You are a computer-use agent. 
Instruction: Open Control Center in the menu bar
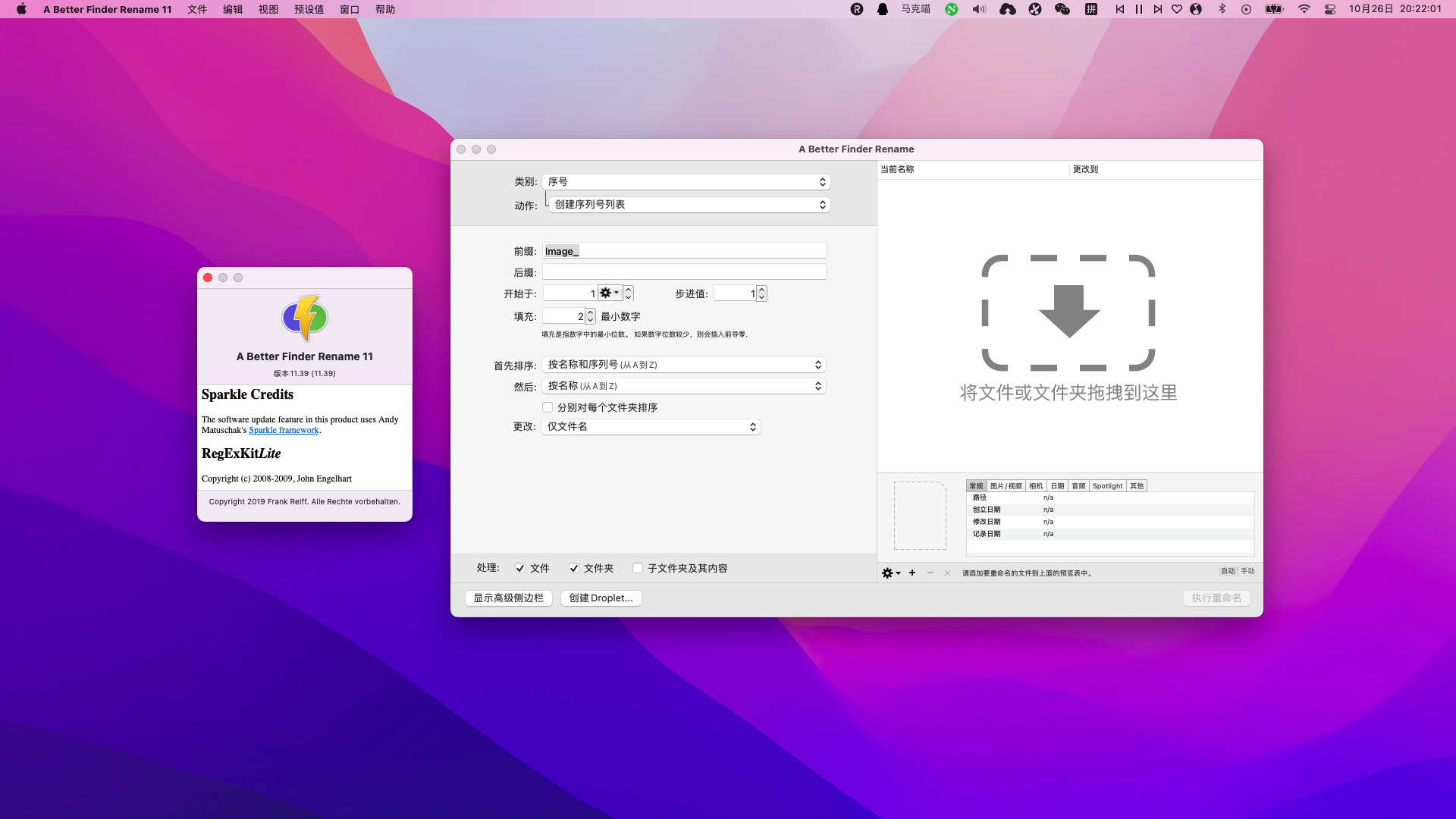[1329, 9]
